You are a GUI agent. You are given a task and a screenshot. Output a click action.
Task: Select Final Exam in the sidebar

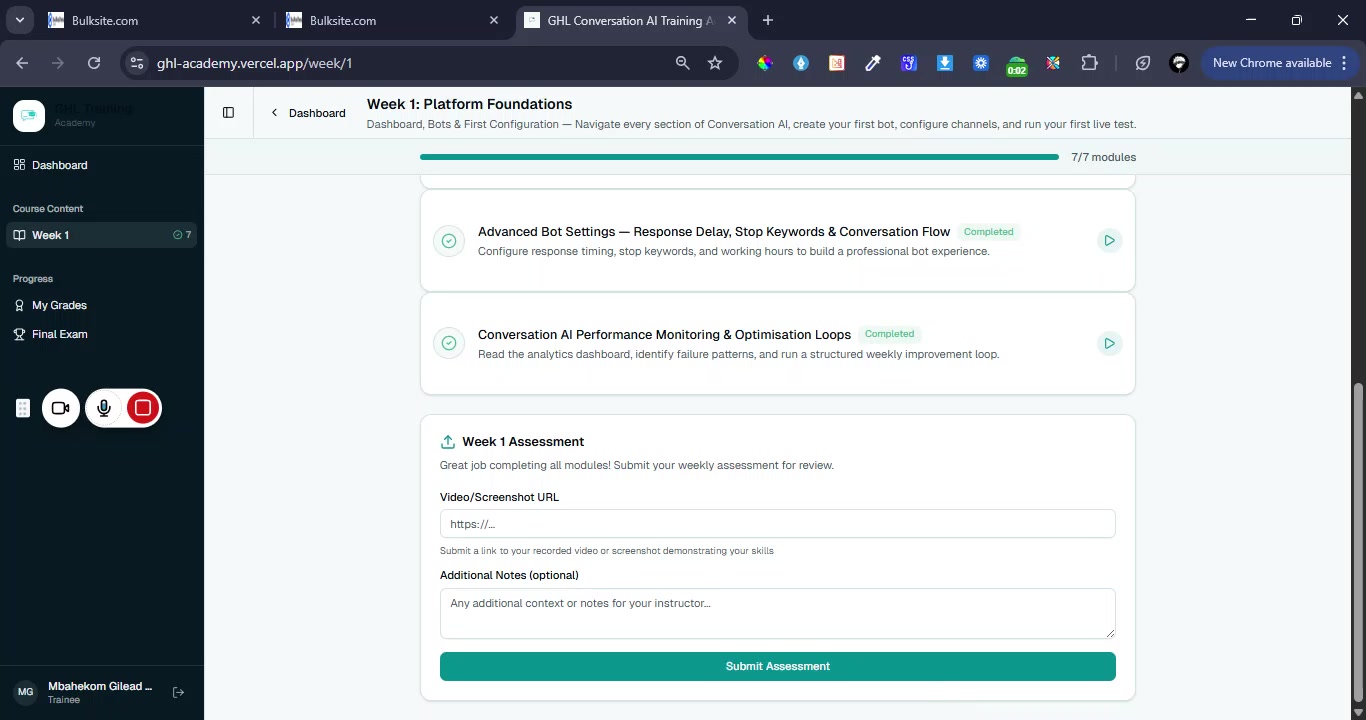tap(59, 334)
